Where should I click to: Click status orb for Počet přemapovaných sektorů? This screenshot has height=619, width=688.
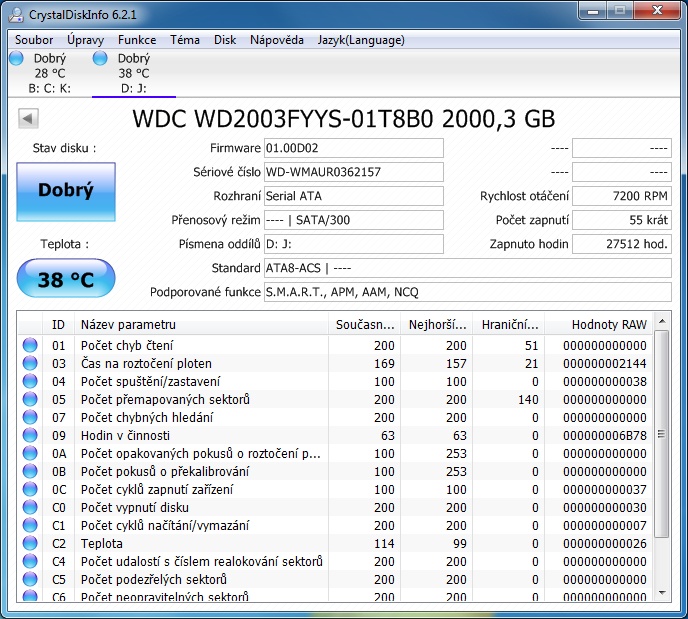pos(30,400)
